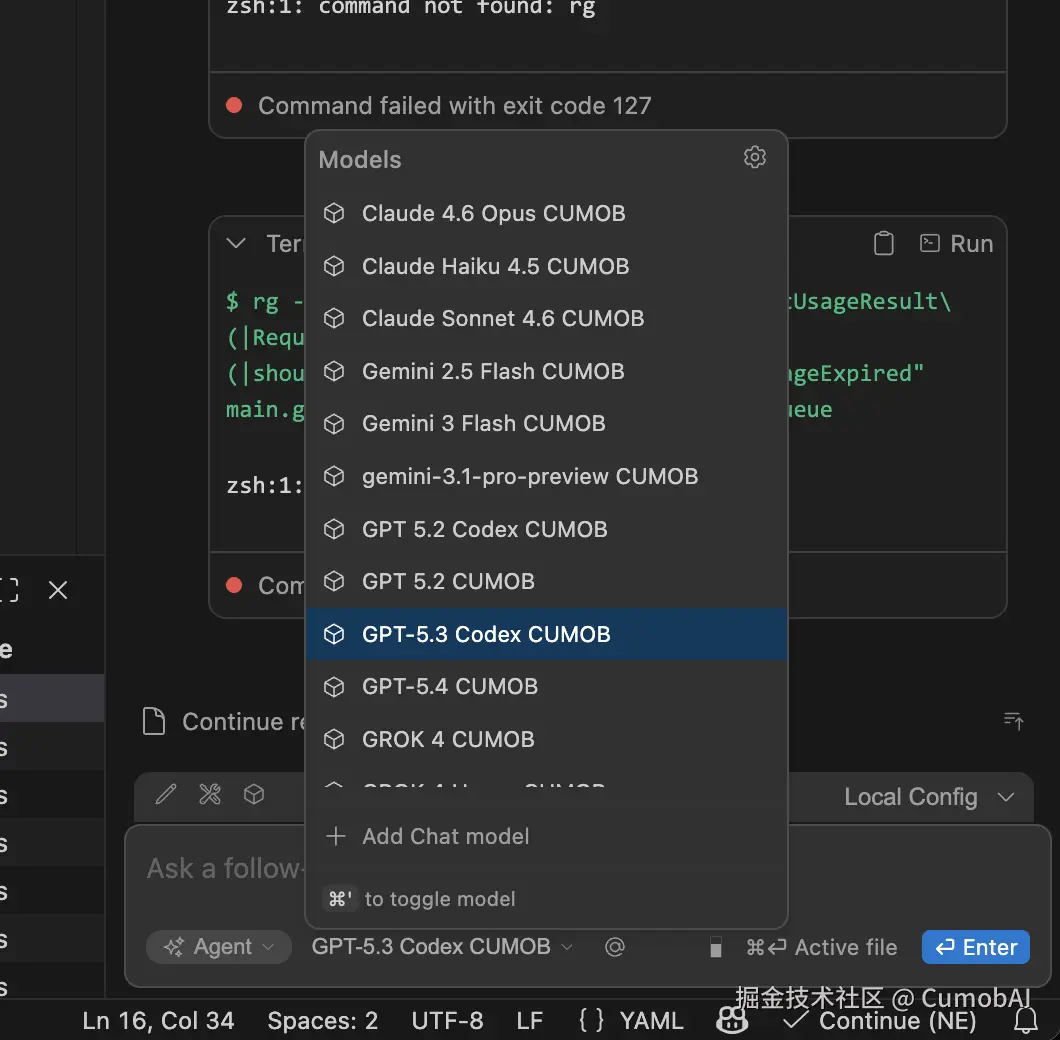The height and width of the screenshot is (1040, 1060).
Task: Select highlighted GPT-5.3 Codex CUMOB entry
Action: tap(546, 634)
